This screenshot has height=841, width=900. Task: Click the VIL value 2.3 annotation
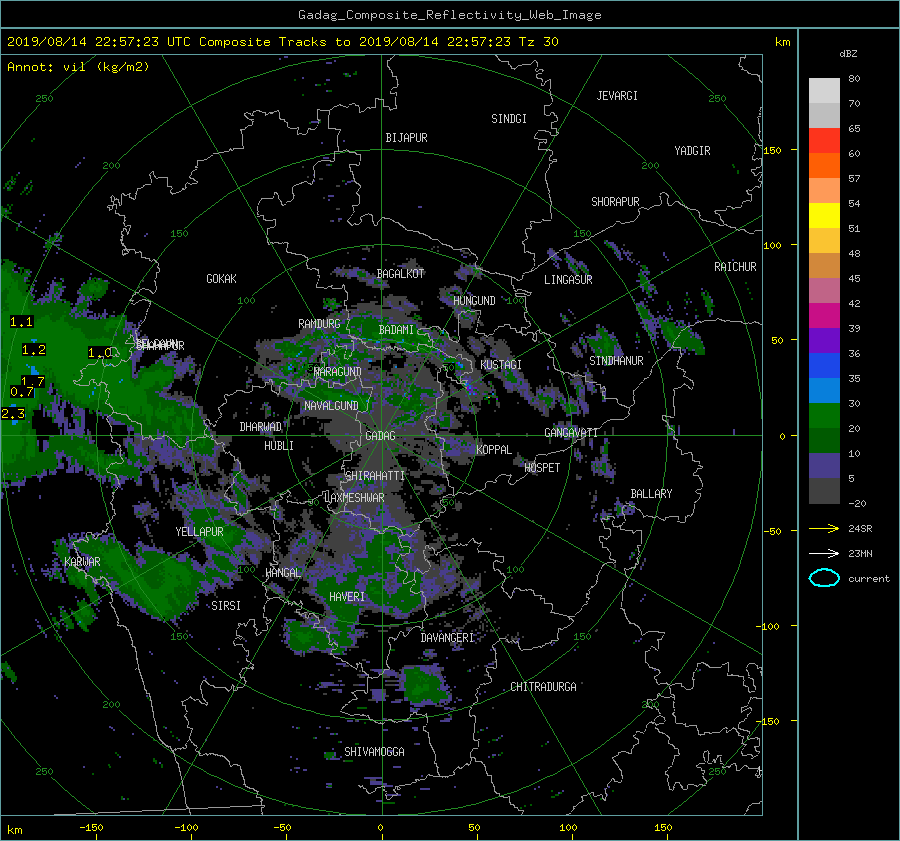[13, 413]
